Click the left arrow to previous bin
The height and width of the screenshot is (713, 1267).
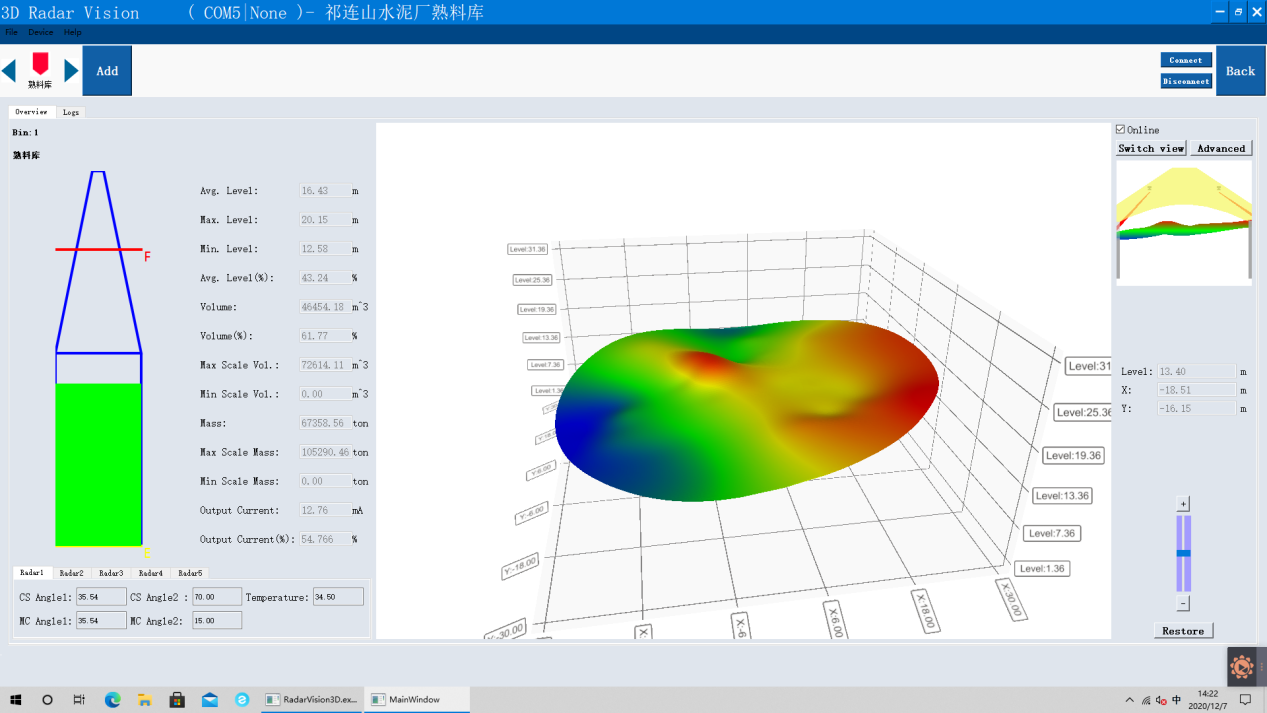point(9,71)
